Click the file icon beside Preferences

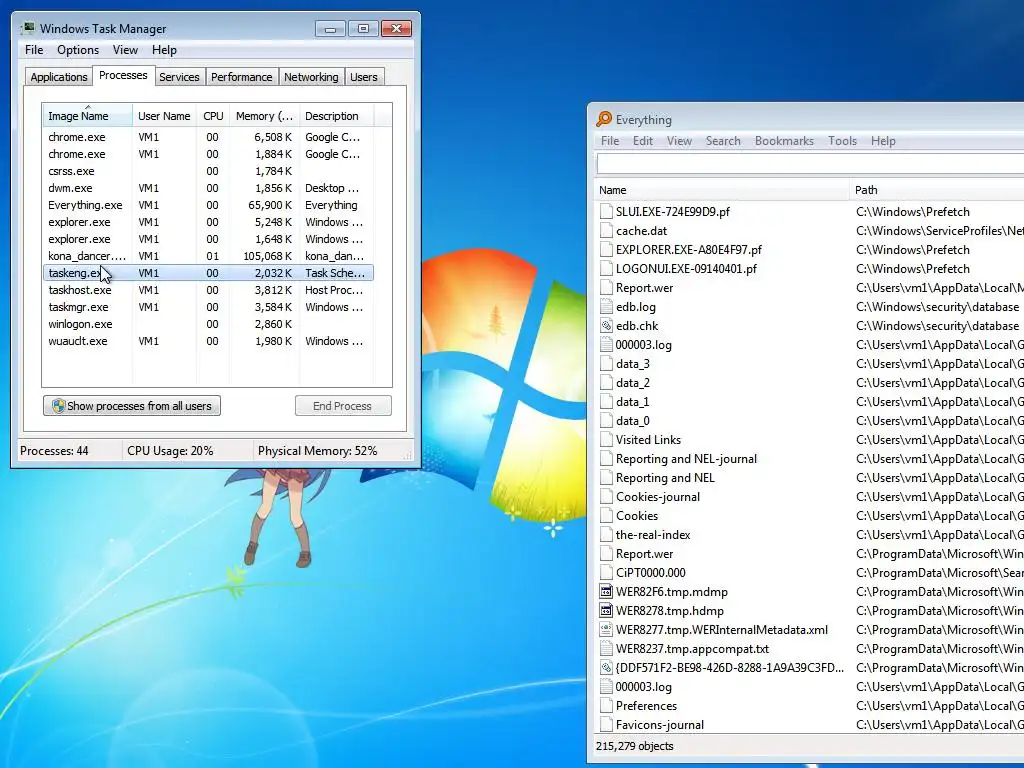point(606,706)
